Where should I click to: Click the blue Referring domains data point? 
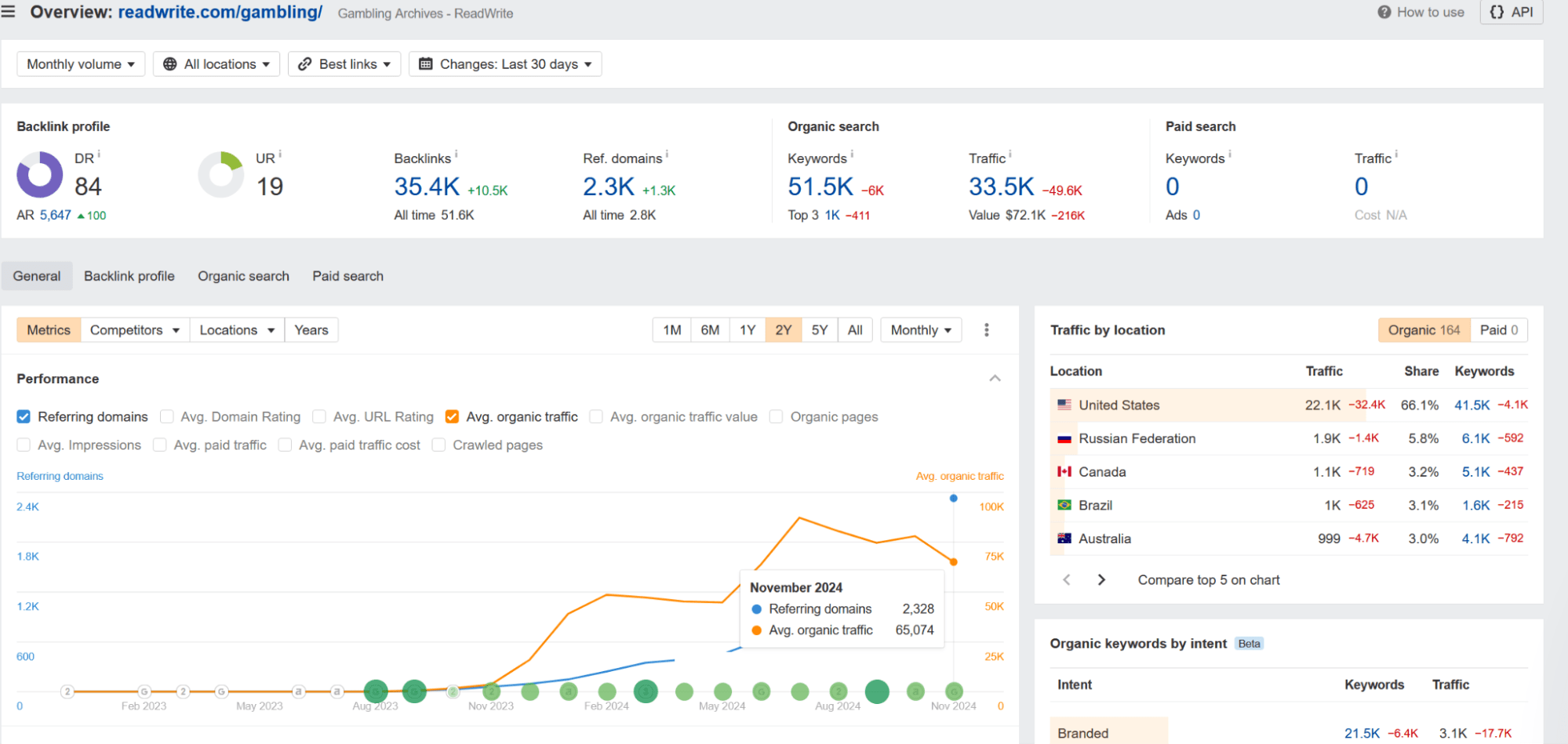[953, 498]
